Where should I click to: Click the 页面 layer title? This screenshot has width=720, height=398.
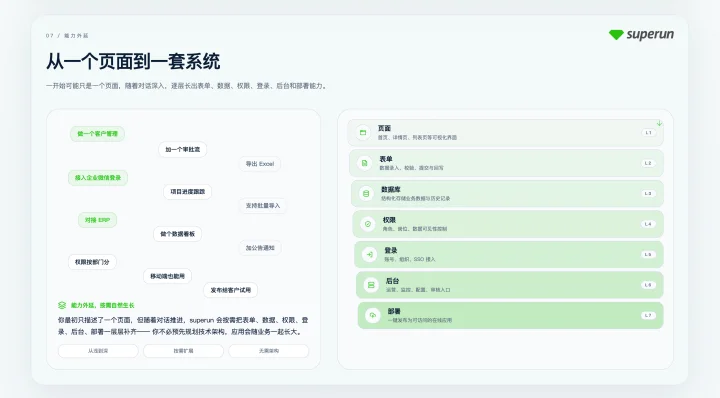(384, 128)
